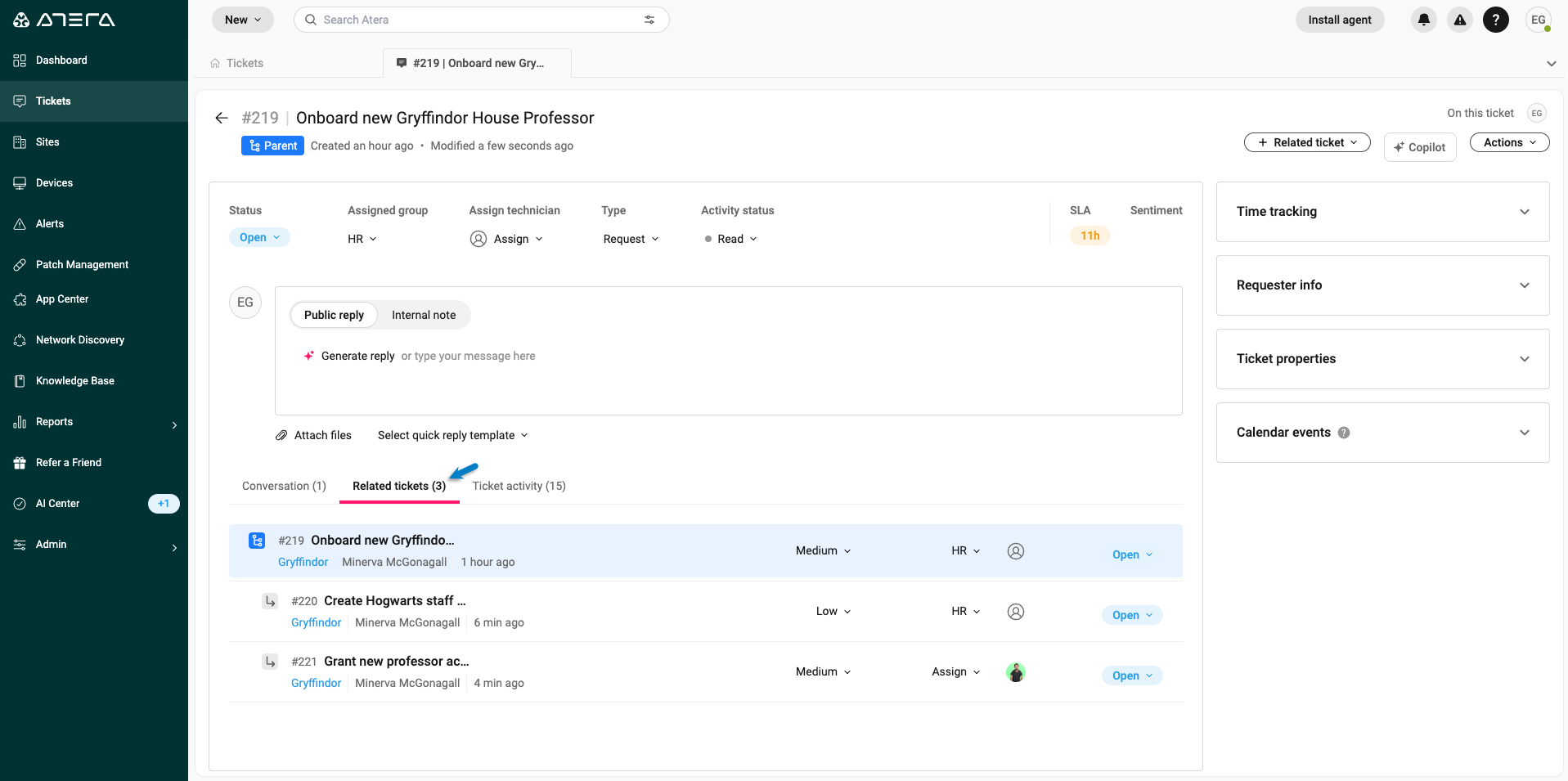Viewport: 1568px width, 781px height.
Task: Open the Related ticket dropdown
Action: point(1307,142)
